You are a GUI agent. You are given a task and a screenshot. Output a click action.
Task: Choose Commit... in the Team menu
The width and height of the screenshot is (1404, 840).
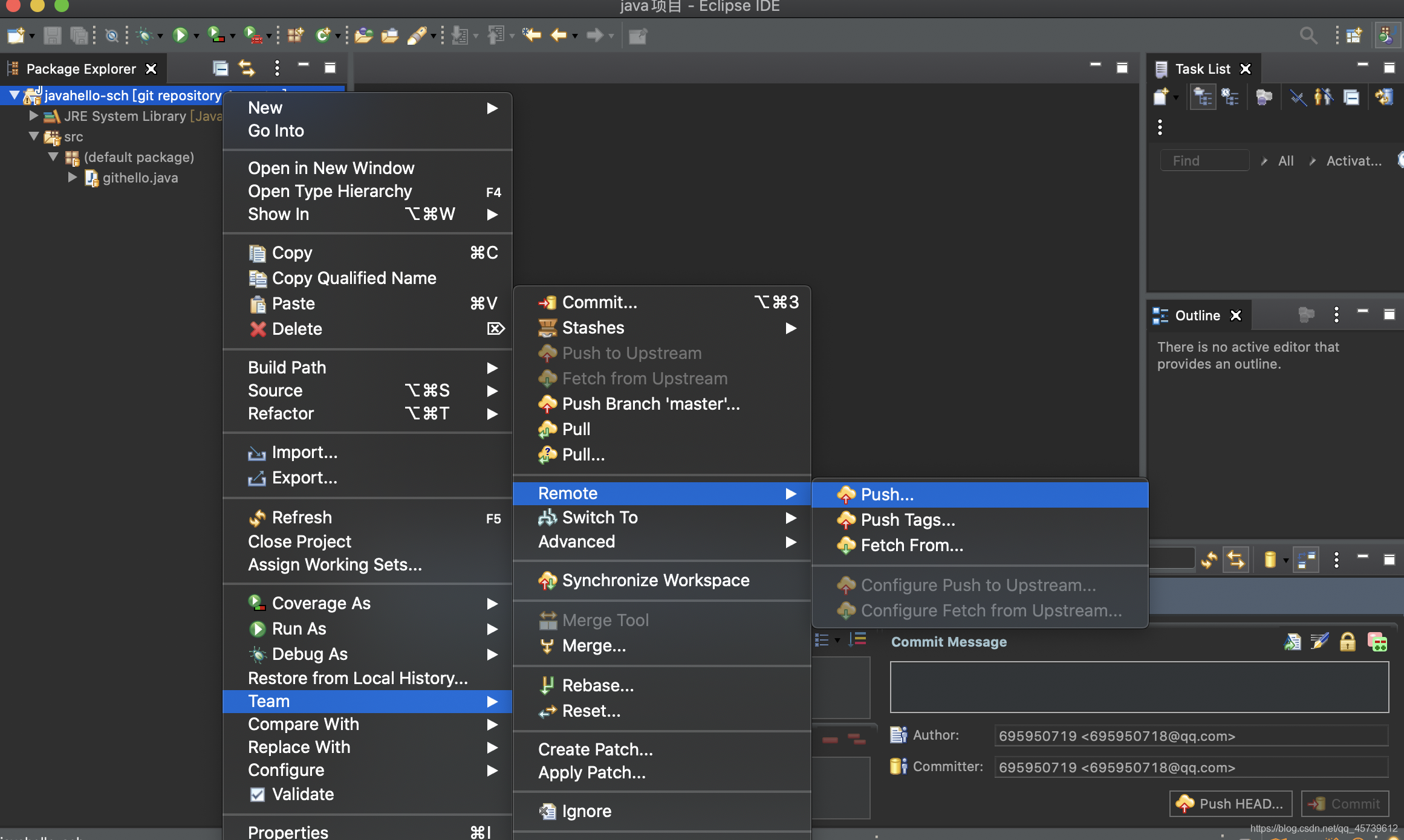coord(661,302)
